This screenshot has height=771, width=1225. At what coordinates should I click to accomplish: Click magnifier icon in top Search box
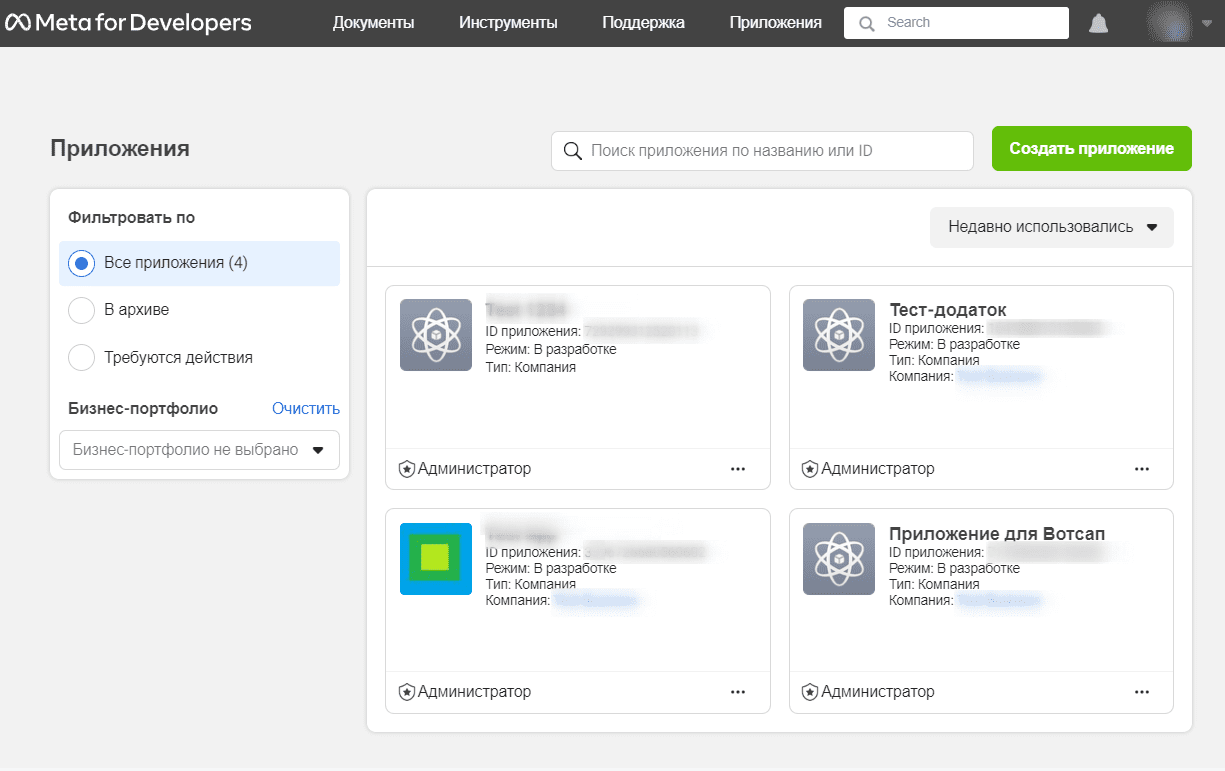pyautogui.click(x=867, y=23)
